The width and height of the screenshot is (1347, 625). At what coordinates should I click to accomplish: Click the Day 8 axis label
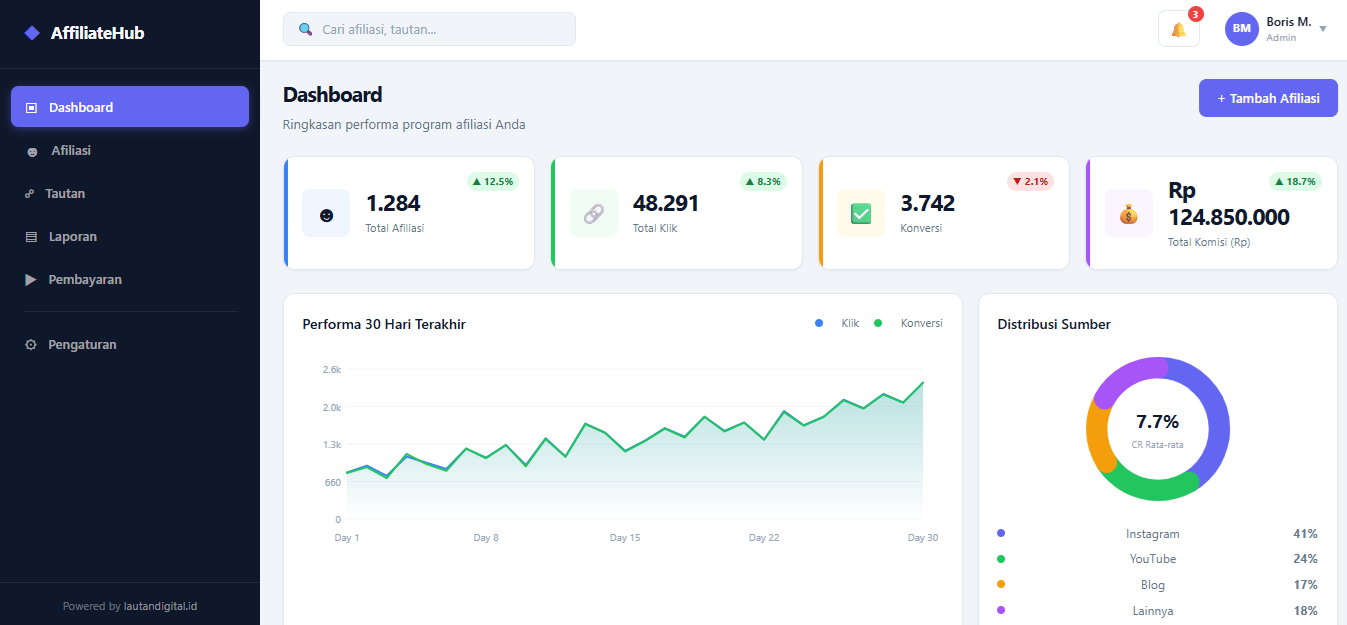click(486, 538)
